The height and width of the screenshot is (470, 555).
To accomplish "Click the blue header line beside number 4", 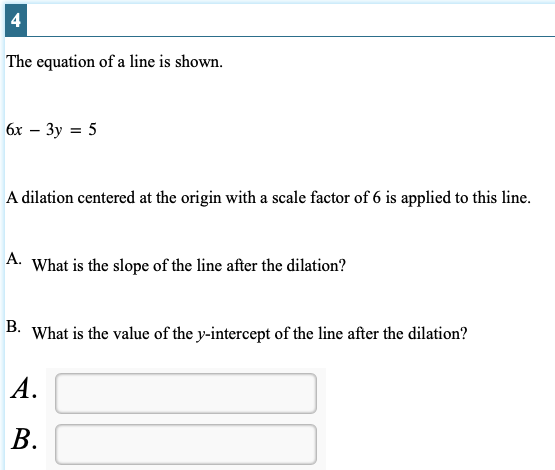I will click(x=291, y=36).
